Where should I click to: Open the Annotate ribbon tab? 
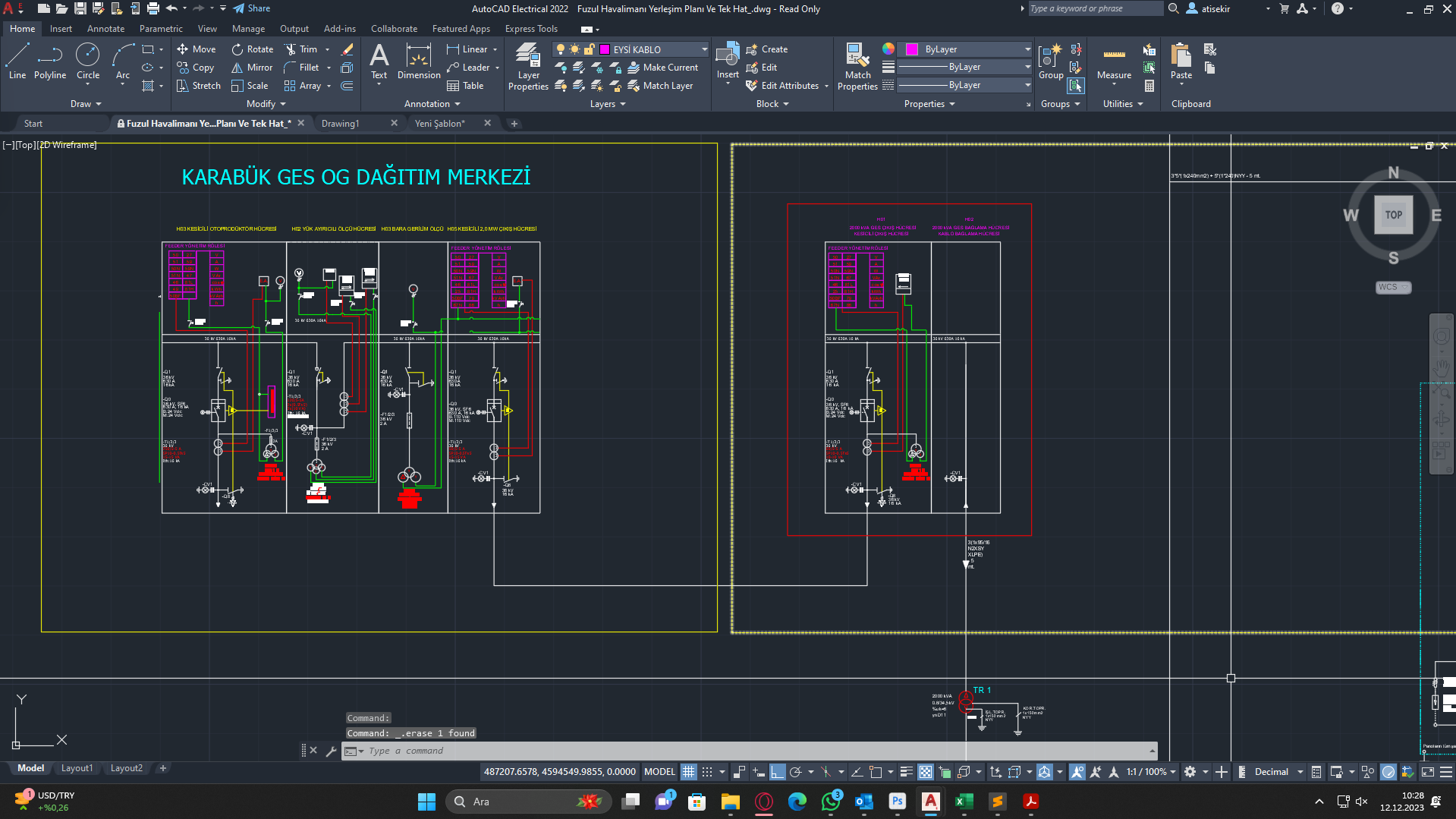(105, 29)
